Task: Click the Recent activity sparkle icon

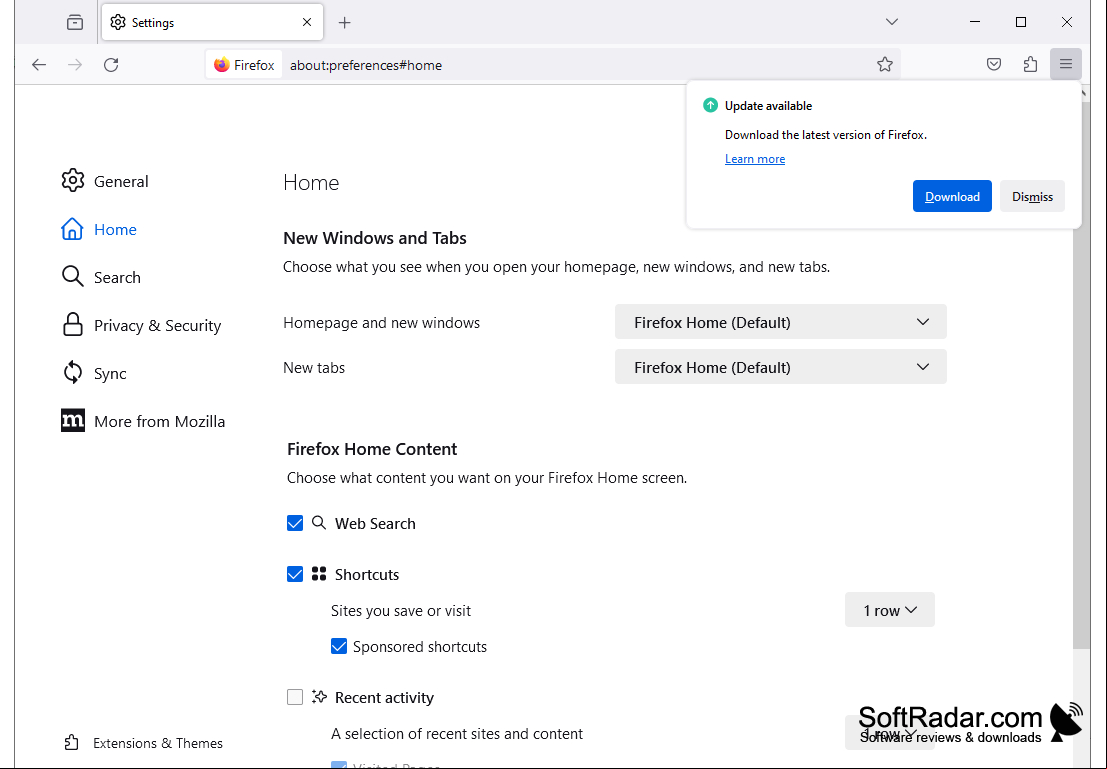Action: coord(319,697)
